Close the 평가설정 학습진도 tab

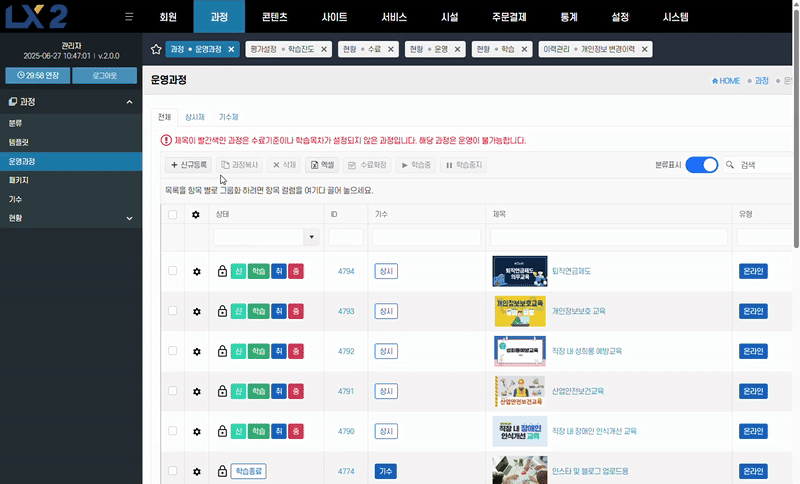pos(324,49)
